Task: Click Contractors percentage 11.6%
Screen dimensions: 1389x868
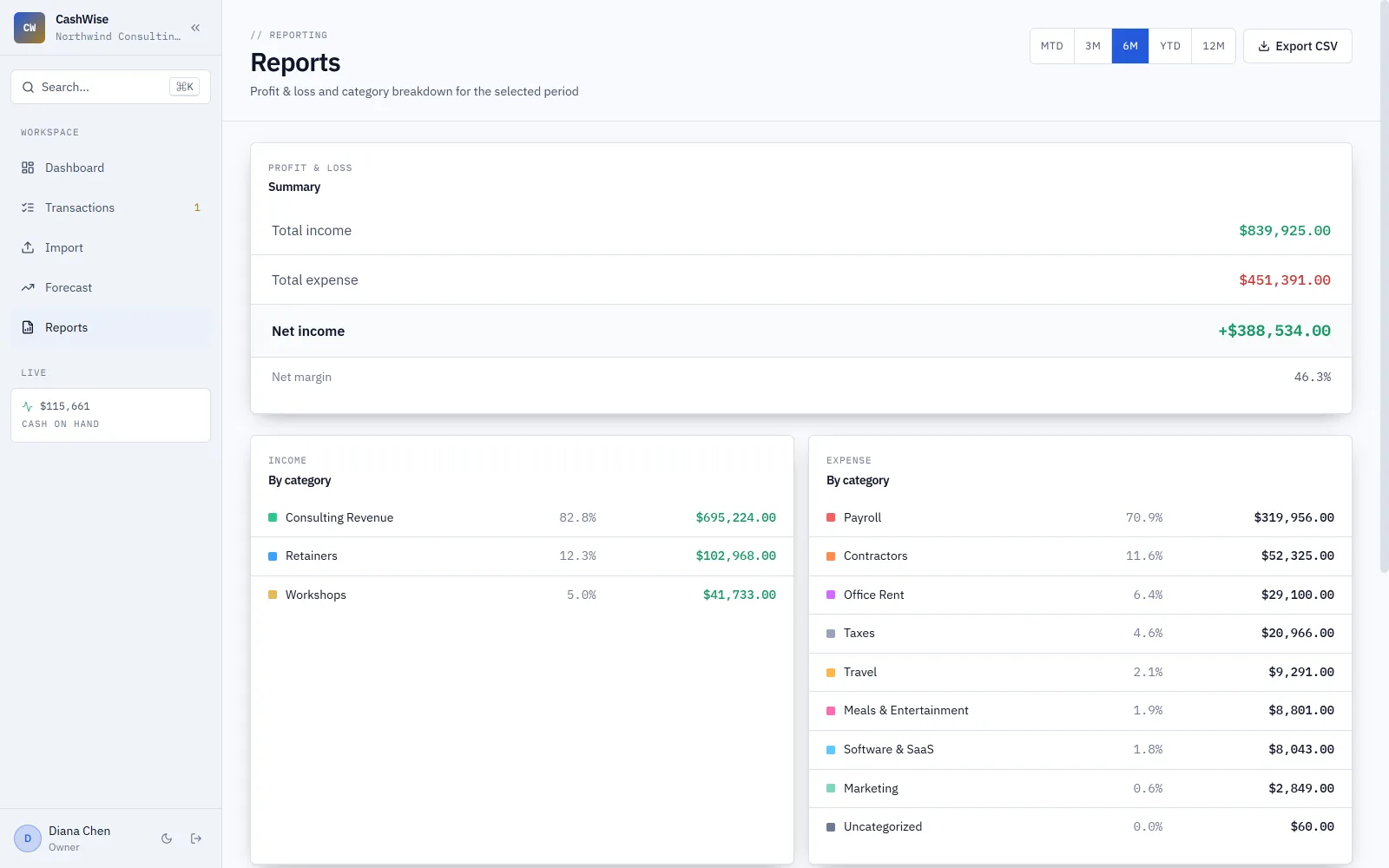Action: click(x=1144, y=556)
